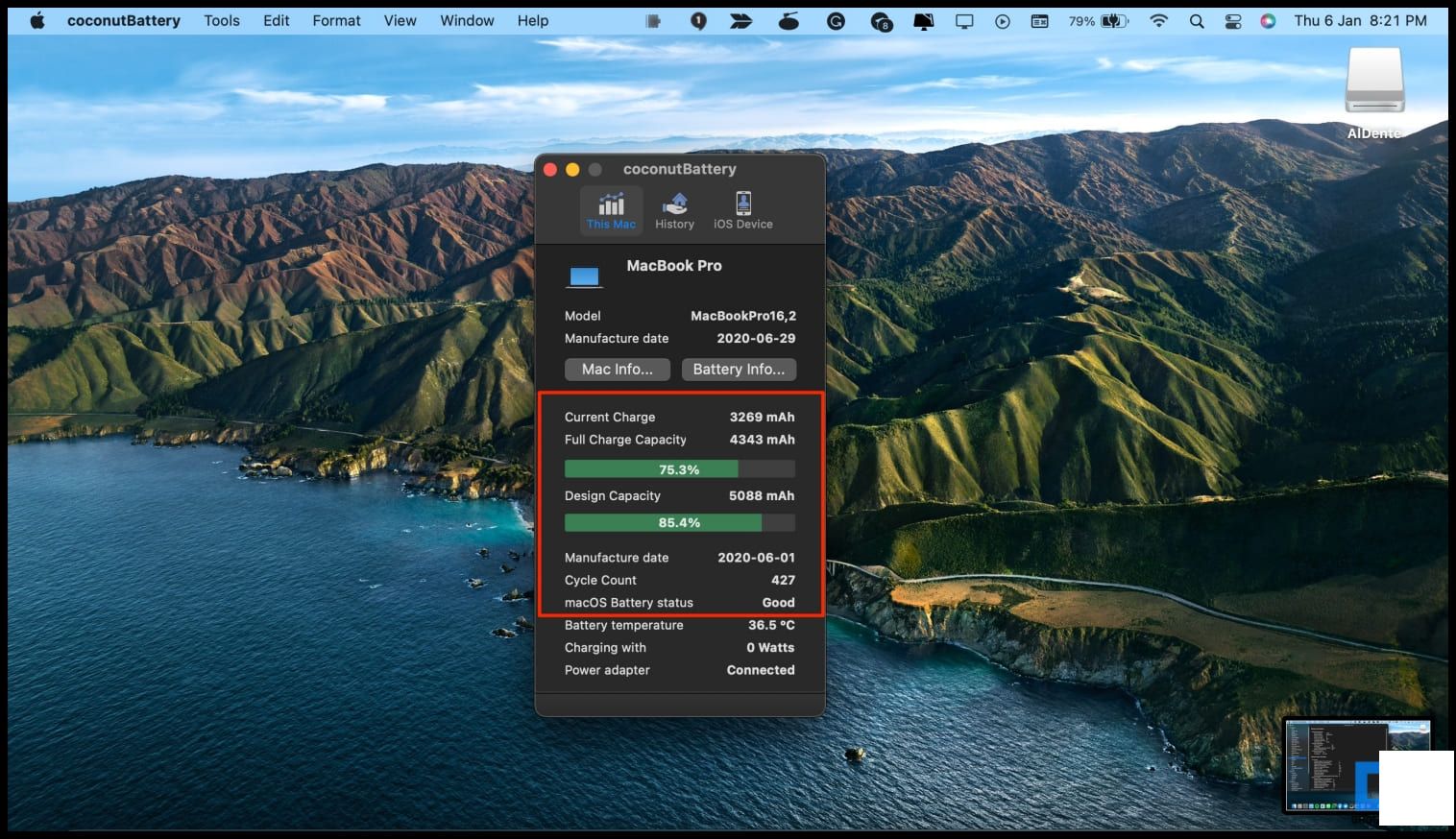Open the Edit menu
The height and width of the screenshot is (839, 1456).
(277, 20)
